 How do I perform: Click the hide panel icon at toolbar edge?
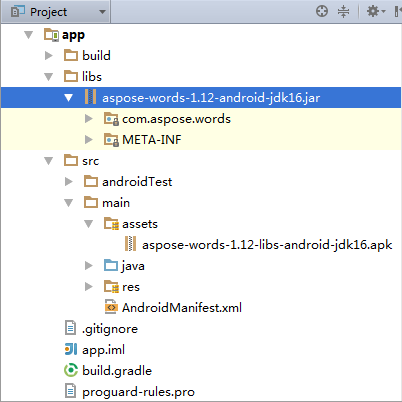(x=398, y=11)
